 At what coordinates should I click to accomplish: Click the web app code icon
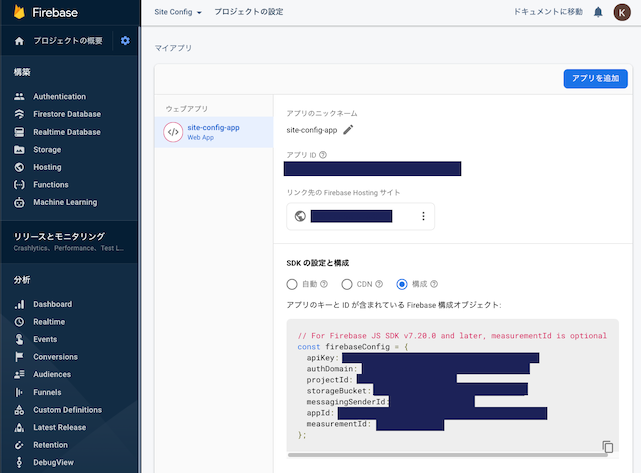click(x=173, y=132)
